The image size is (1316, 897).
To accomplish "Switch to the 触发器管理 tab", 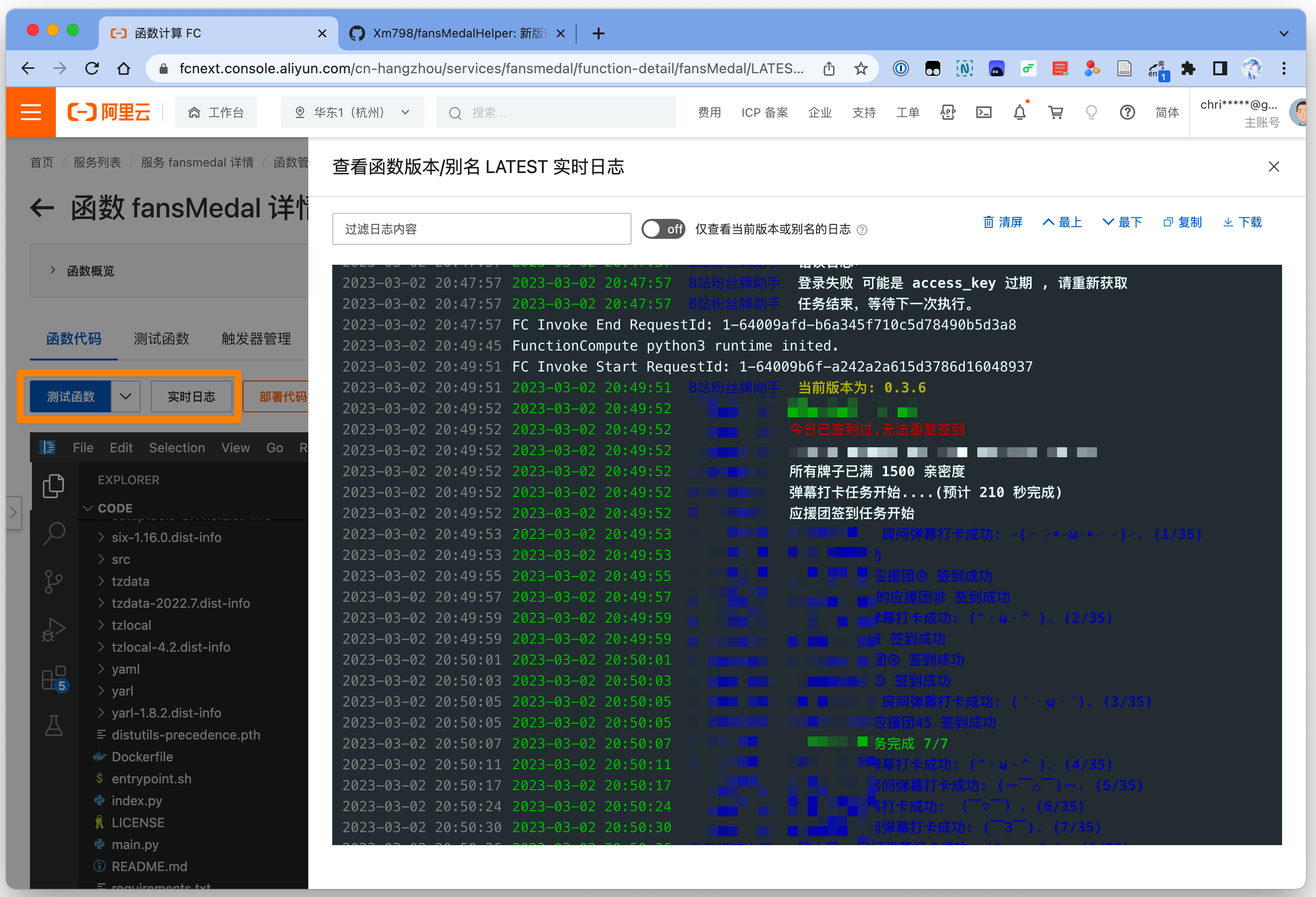I will tap(256, 339).
